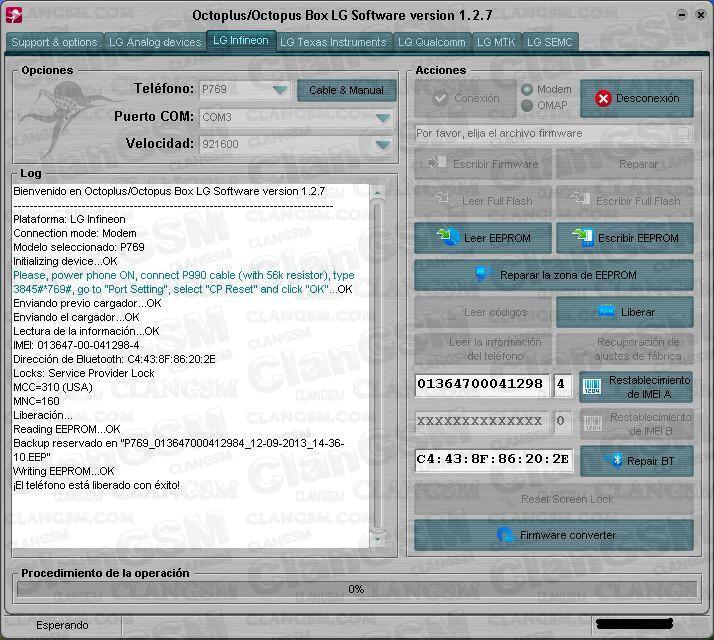Open the LG MTK tab
This screenshot has height=640, width=714.
[x=496, y=42]
